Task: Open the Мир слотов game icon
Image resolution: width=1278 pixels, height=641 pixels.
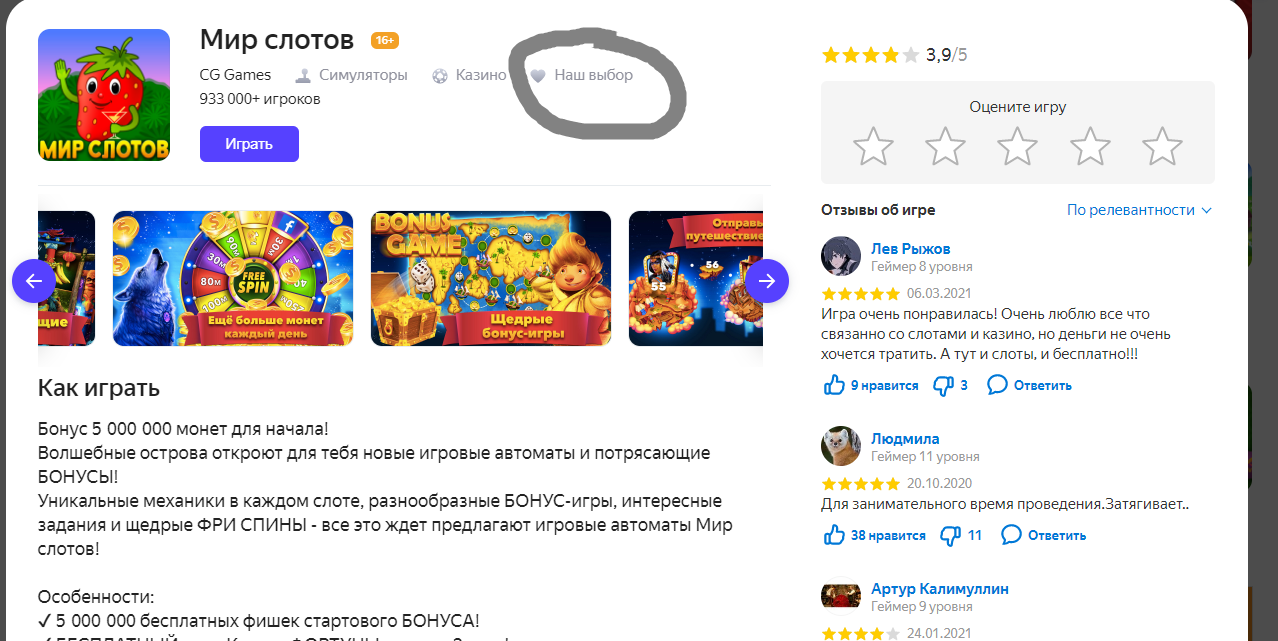Action: (104, 95)
